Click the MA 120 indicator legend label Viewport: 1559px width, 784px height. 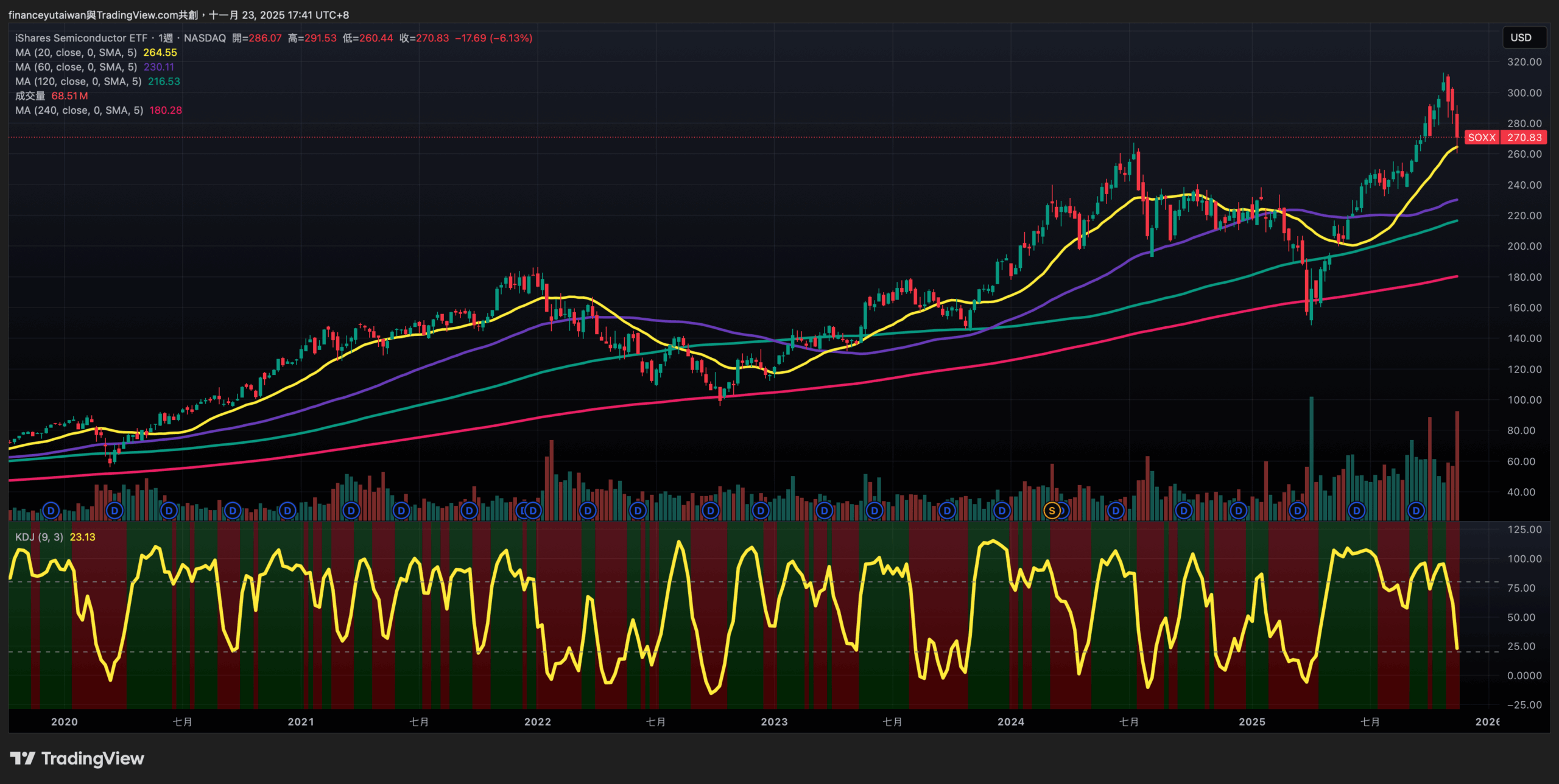(x=78, y=82)
